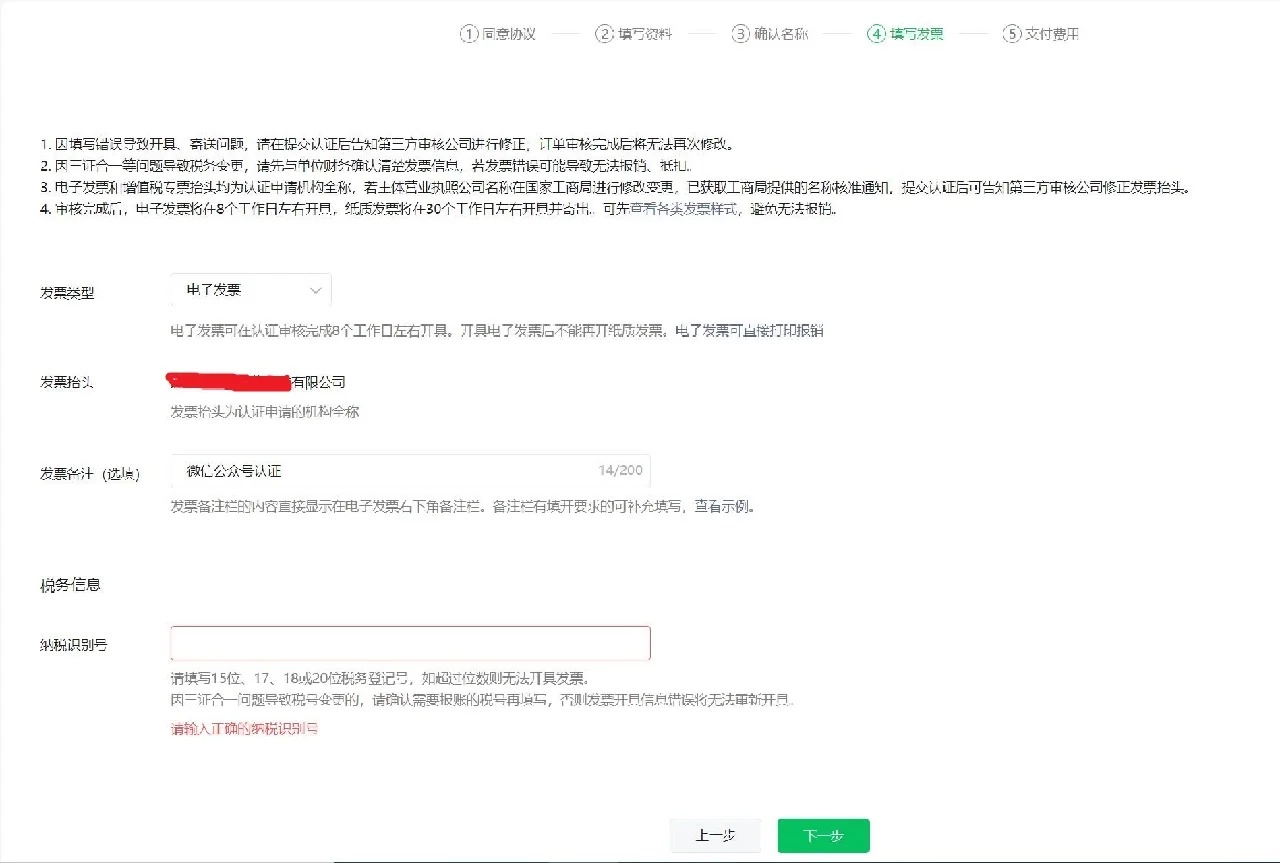Viewport: 1280px width, 863px height.
Task: Click the red error message 请输入正确的纳税识别号
Action: [x=244, y=729]
